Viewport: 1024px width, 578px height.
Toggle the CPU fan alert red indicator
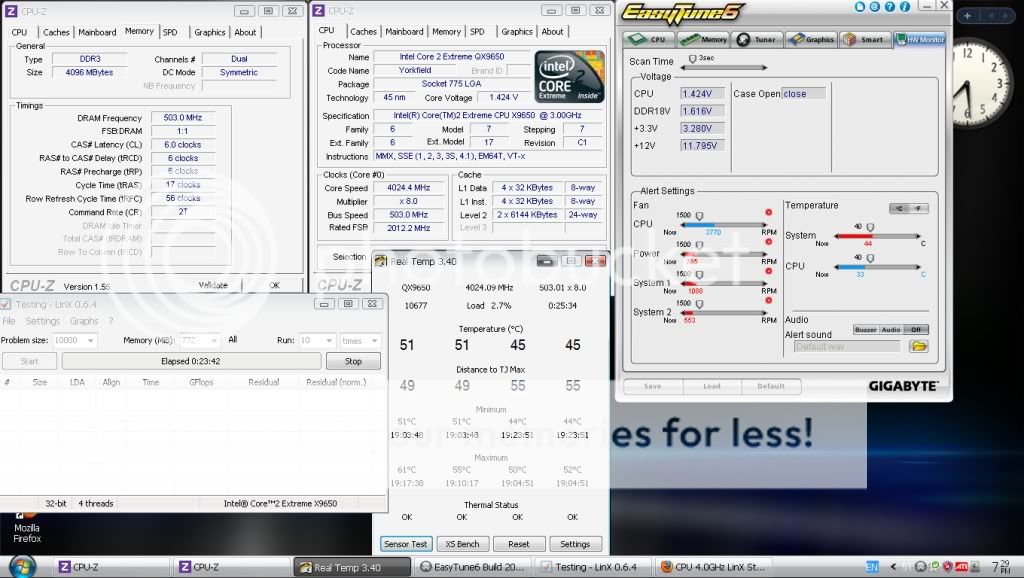[768, 212]
